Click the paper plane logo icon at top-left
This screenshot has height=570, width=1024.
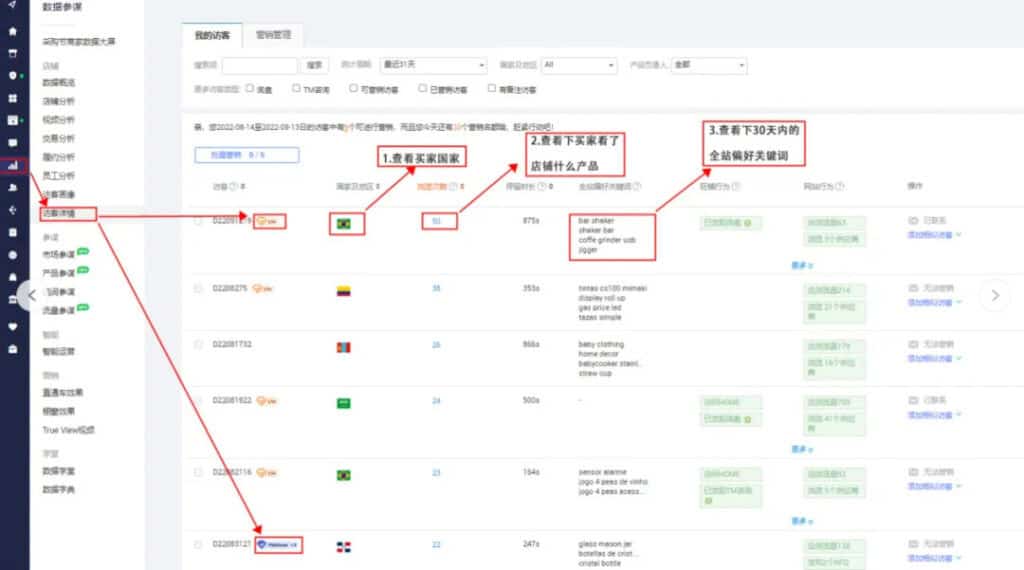pos(12,6)
